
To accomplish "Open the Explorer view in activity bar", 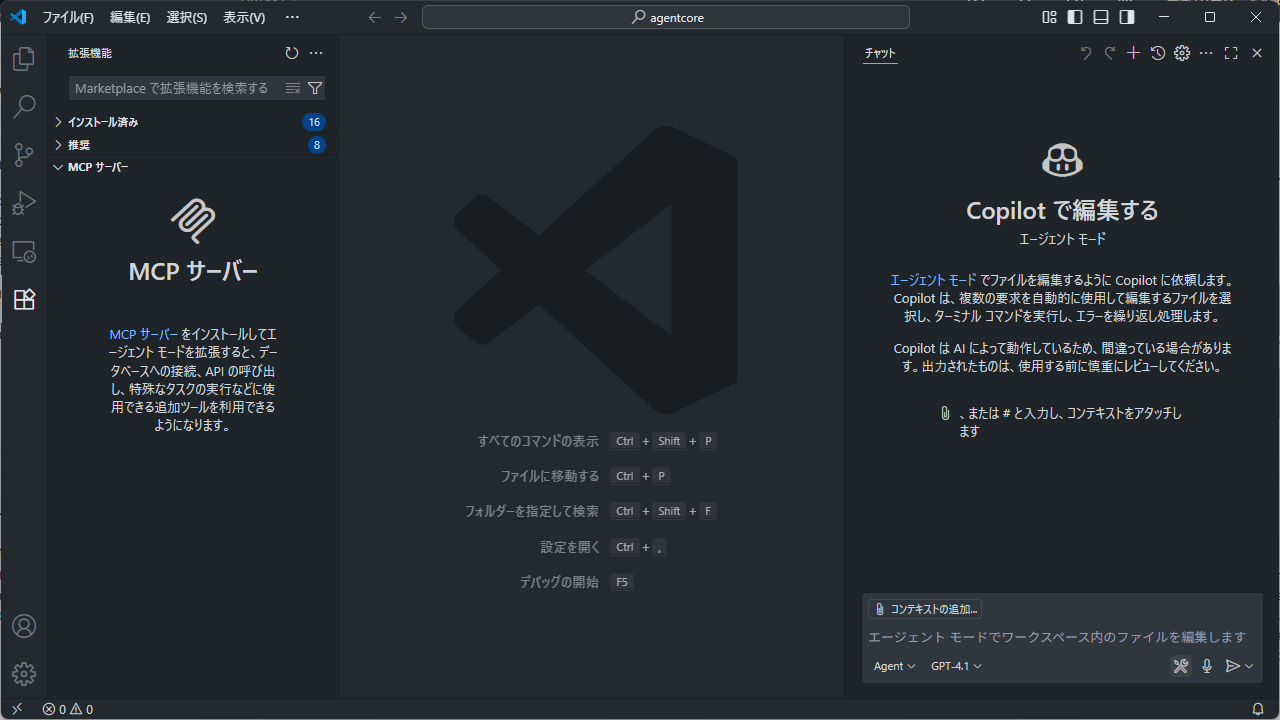I will (24, 59).
